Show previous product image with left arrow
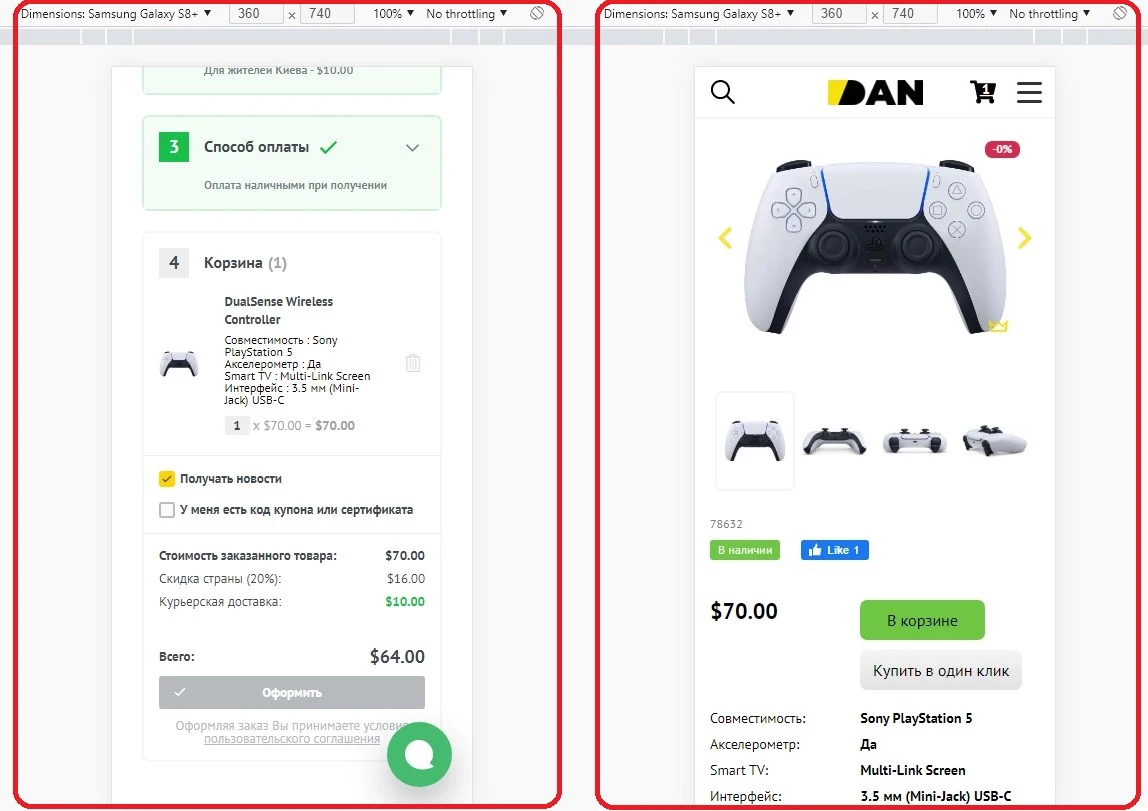 tap(725, 238)
